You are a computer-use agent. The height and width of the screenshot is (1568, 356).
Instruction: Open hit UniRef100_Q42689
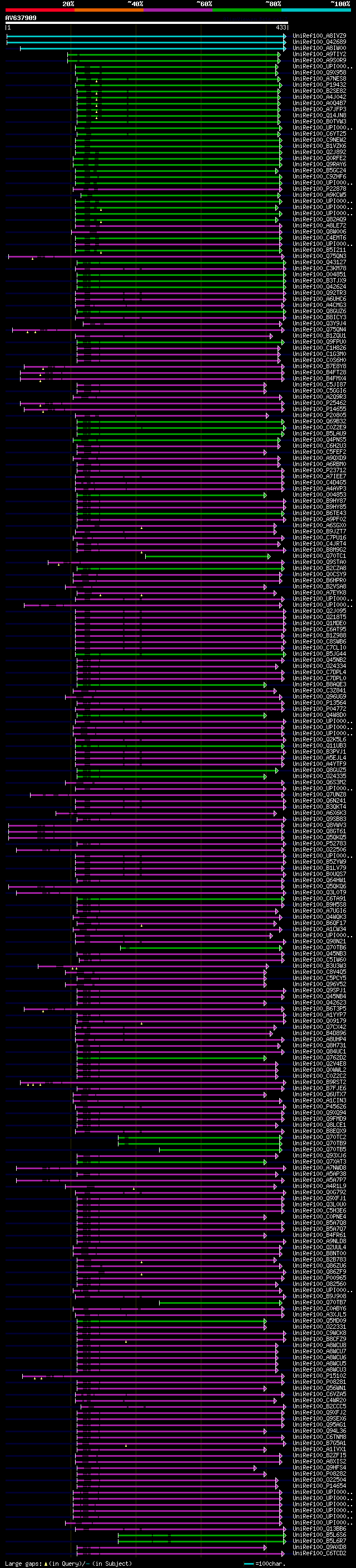tap(319, 42)
